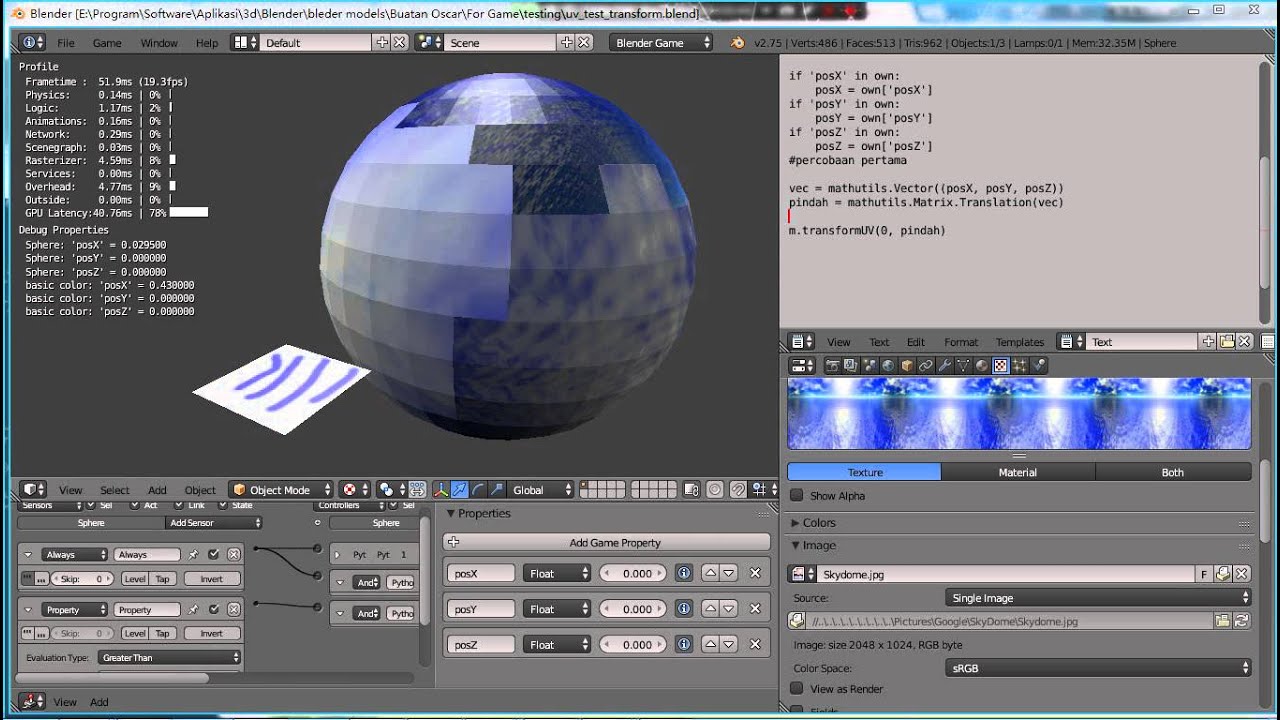Viewport: 1280px width, 720px height.
Task: Open the Window menu
Action: tap(159, 43)
